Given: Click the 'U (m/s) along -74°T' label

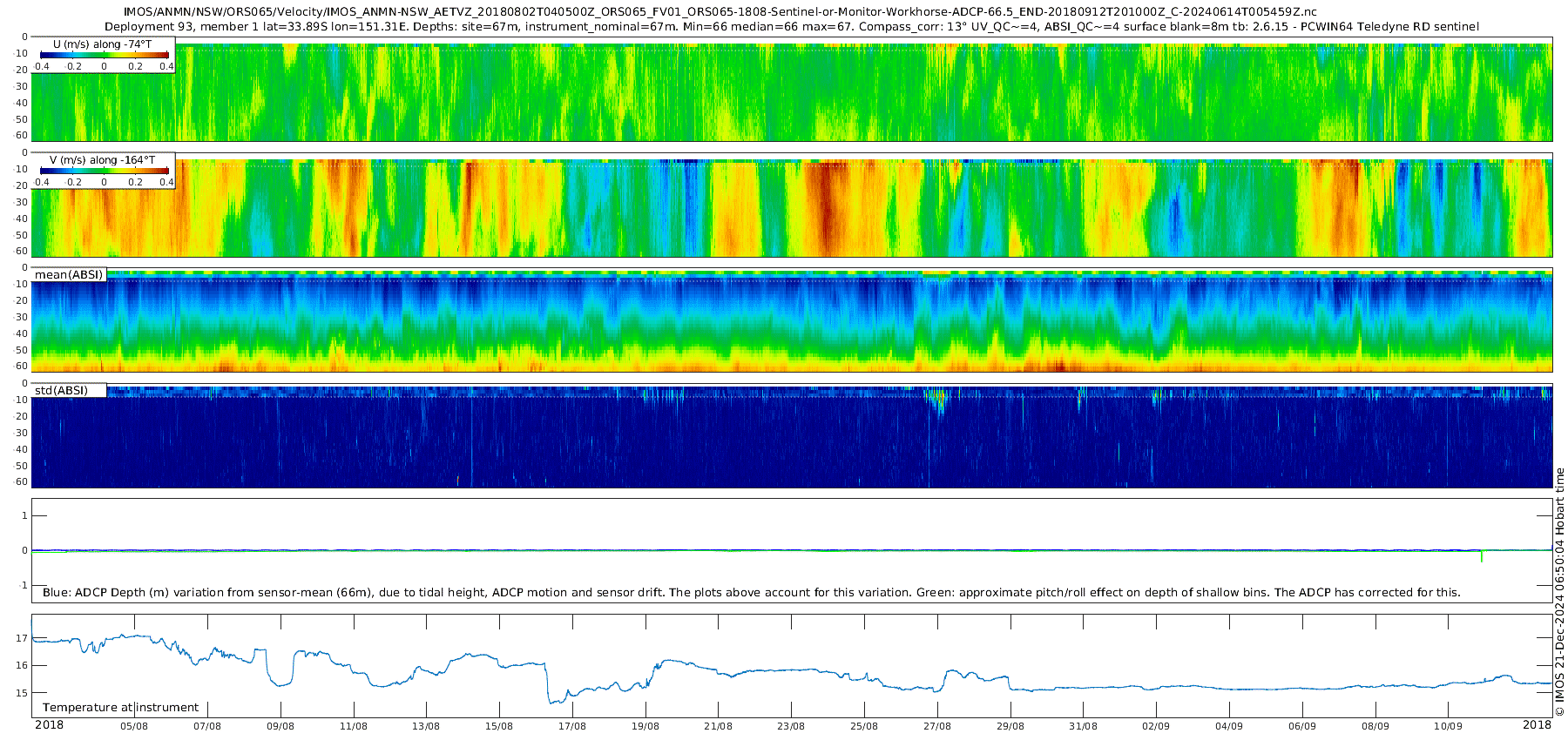Looking at the screenshot, I should [102, 44].
